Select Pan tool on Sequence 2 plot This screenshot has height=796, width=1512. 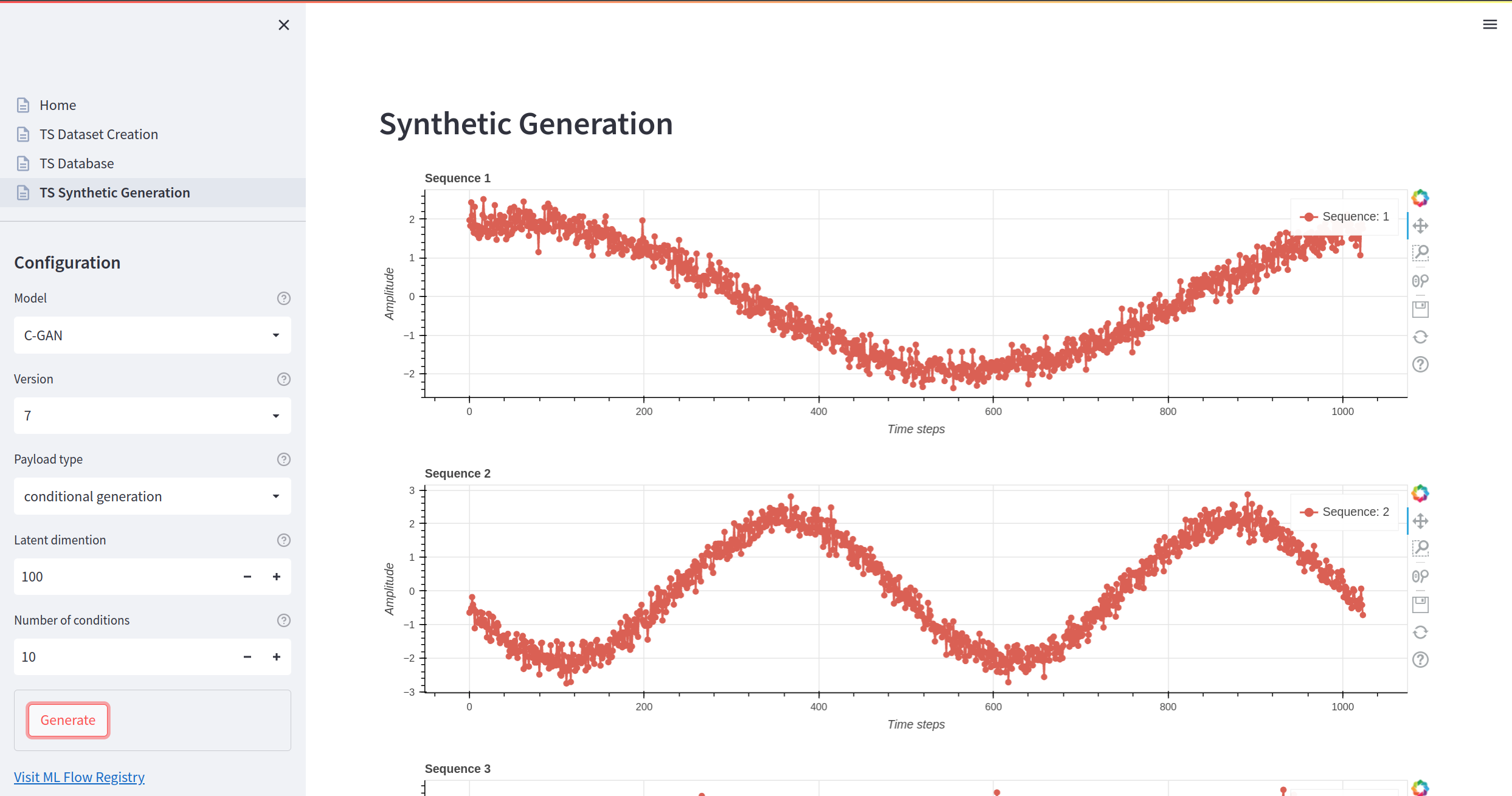(1420, 521)
